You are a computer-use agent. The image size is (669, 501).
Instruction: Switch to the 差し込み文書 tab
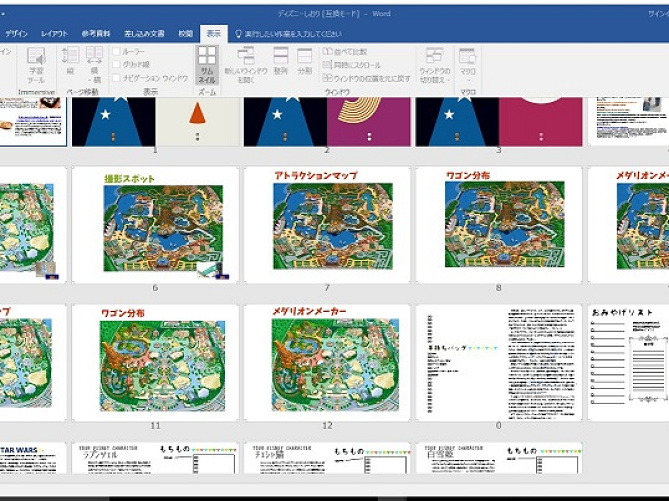click(144, 34)
